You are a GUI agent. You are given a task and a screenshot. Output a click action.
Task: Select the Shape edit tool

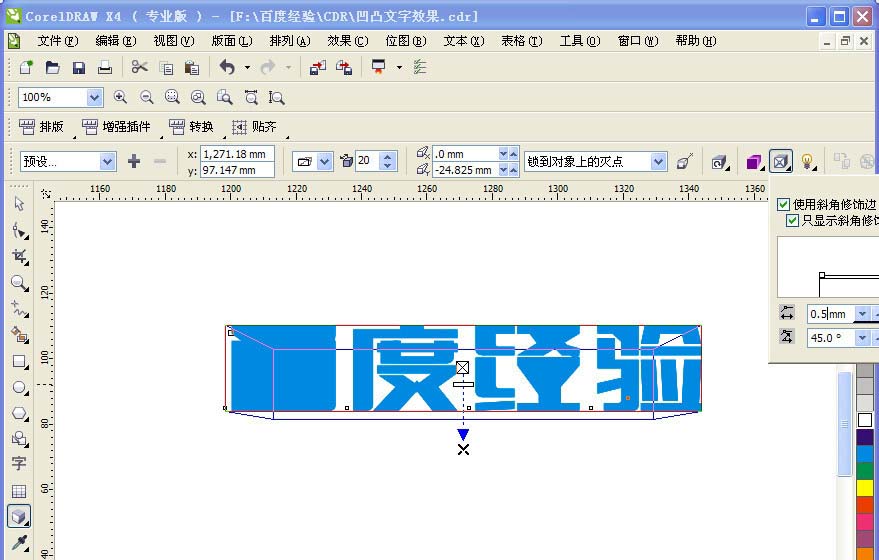(19, 230)
